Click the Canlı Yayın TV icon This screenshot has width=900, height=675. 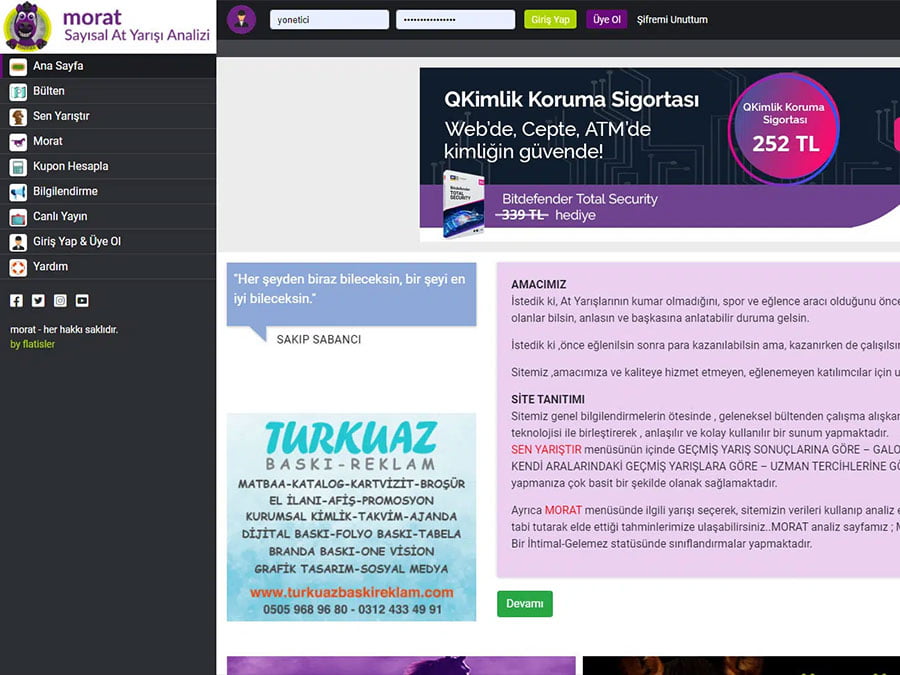[x=18, y=218]
